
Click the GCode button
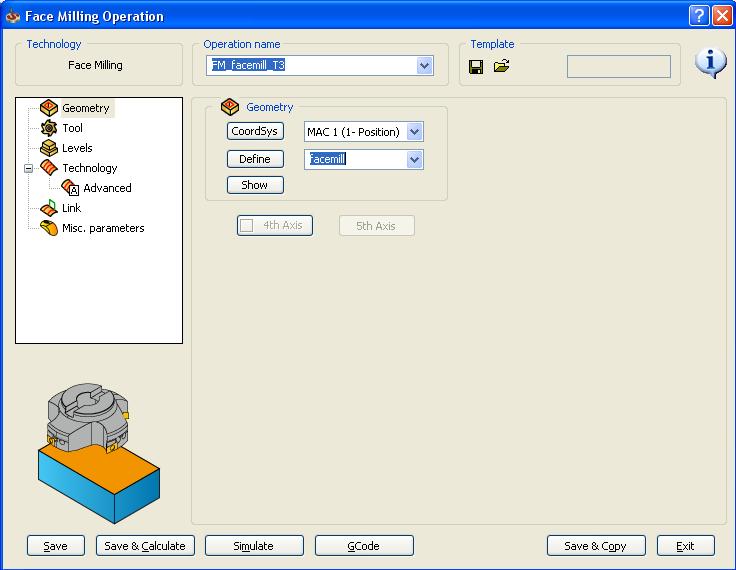pyautogui.click(x=364, y=546)
